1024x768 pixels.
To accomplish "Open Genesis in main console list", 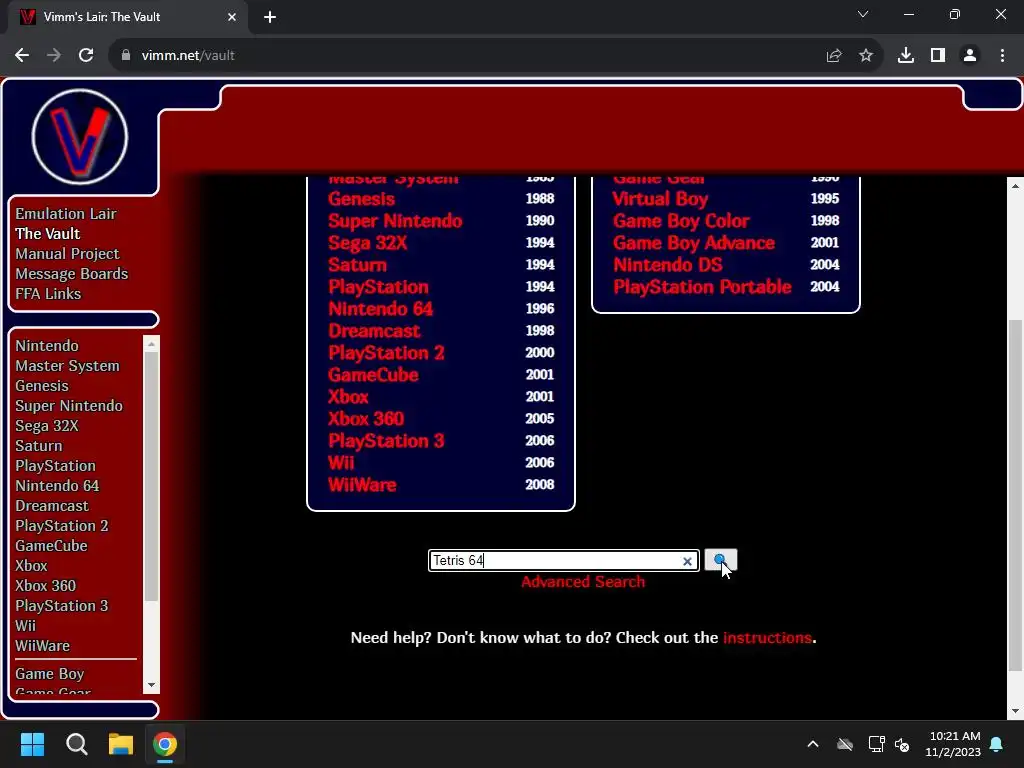I will [x=361, y=199].
